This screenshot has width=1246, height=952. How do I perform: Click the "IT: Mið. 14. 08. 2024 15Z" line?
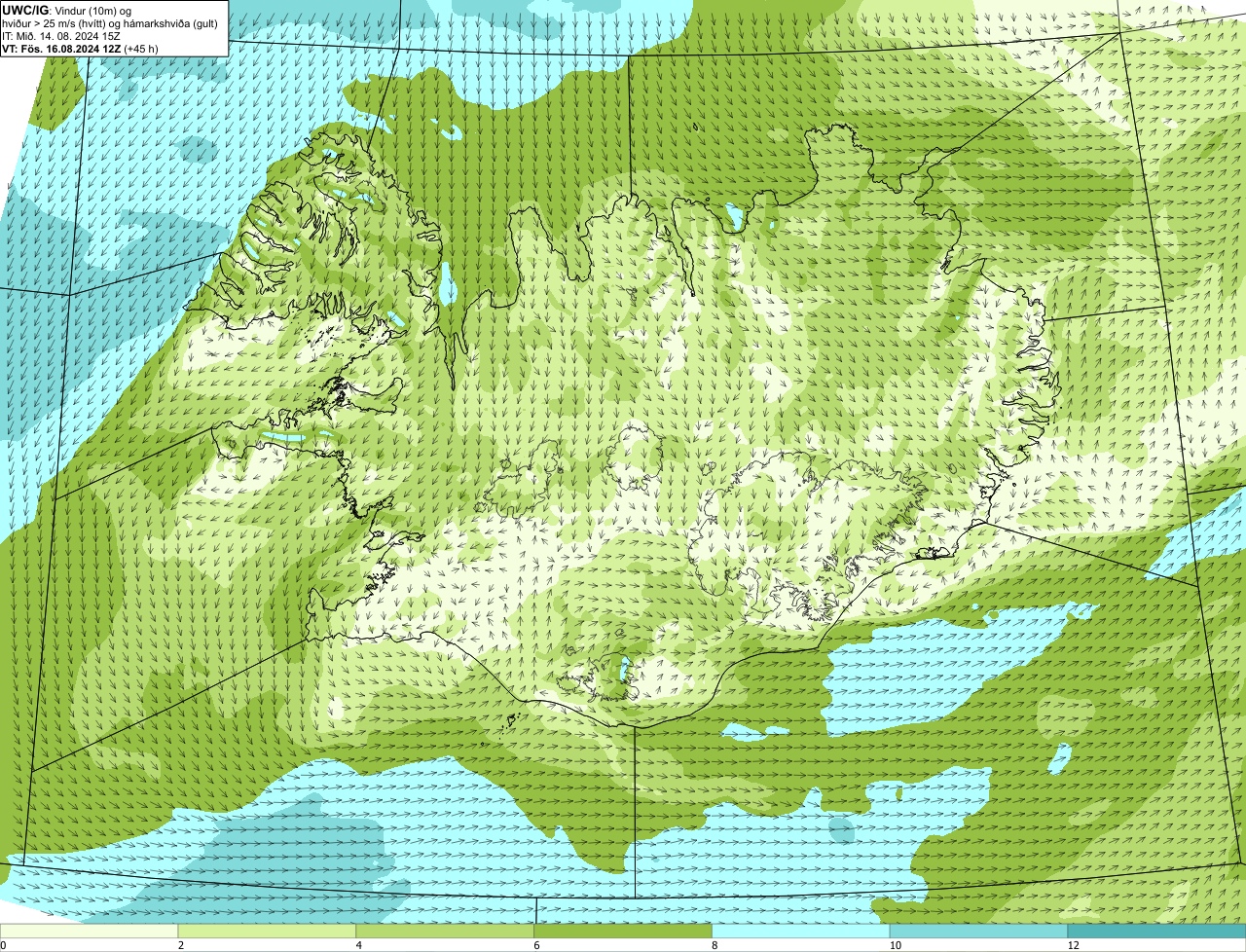point(61,36)
